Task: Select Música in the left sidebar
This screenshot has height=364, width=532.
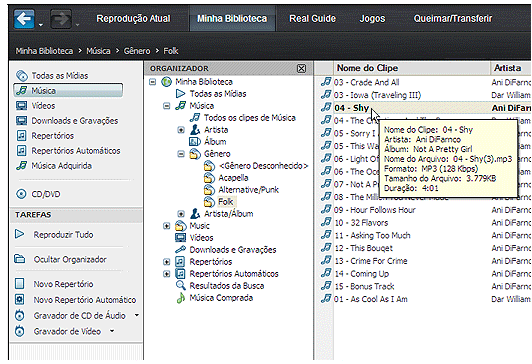Action: click(68, 91)
